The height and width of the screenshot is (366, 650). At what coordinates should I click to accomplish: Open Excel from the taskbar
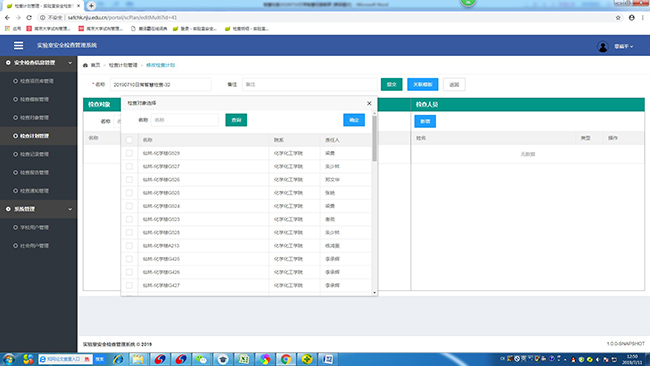coord(244,359)
